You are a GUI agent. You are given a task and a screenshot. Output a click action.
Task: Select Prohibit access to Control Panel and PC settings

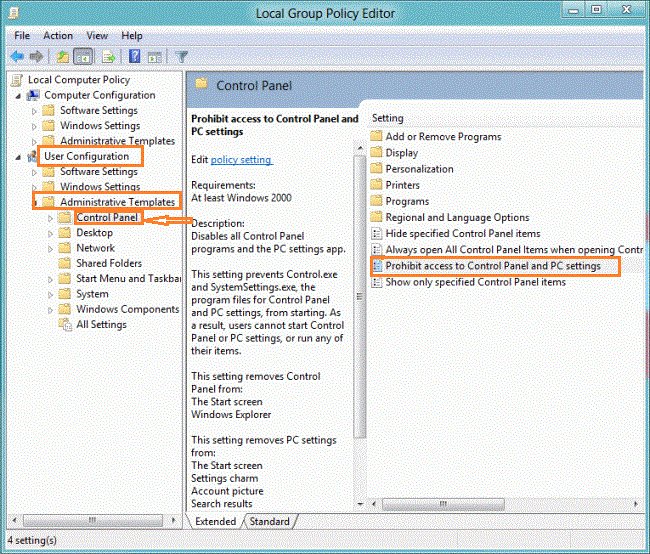[x=493, y=266]
